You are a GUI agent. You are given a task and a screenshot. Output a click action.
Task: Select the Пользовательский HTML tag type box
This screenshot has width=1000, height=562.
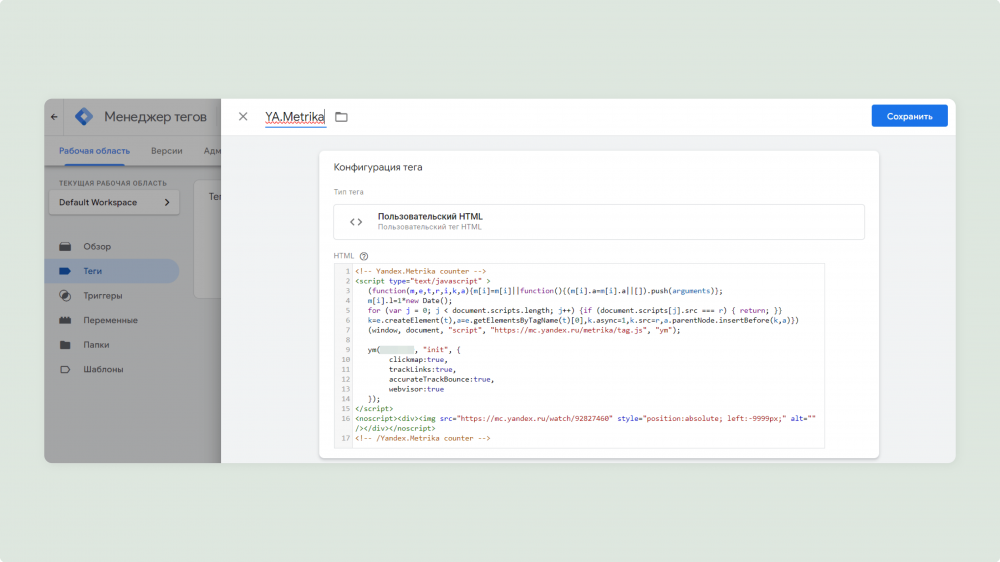pos(599,222)
